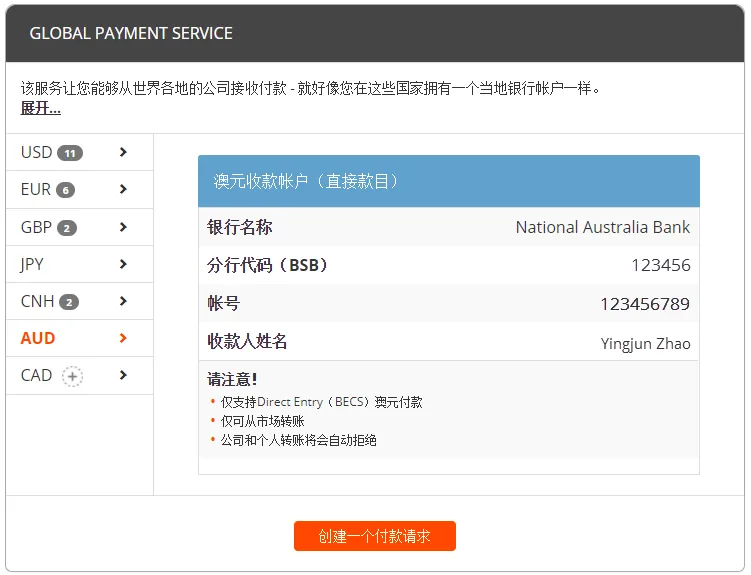Expand JPY row chevron arrow
Screen dimensions: 751x575
123,264
